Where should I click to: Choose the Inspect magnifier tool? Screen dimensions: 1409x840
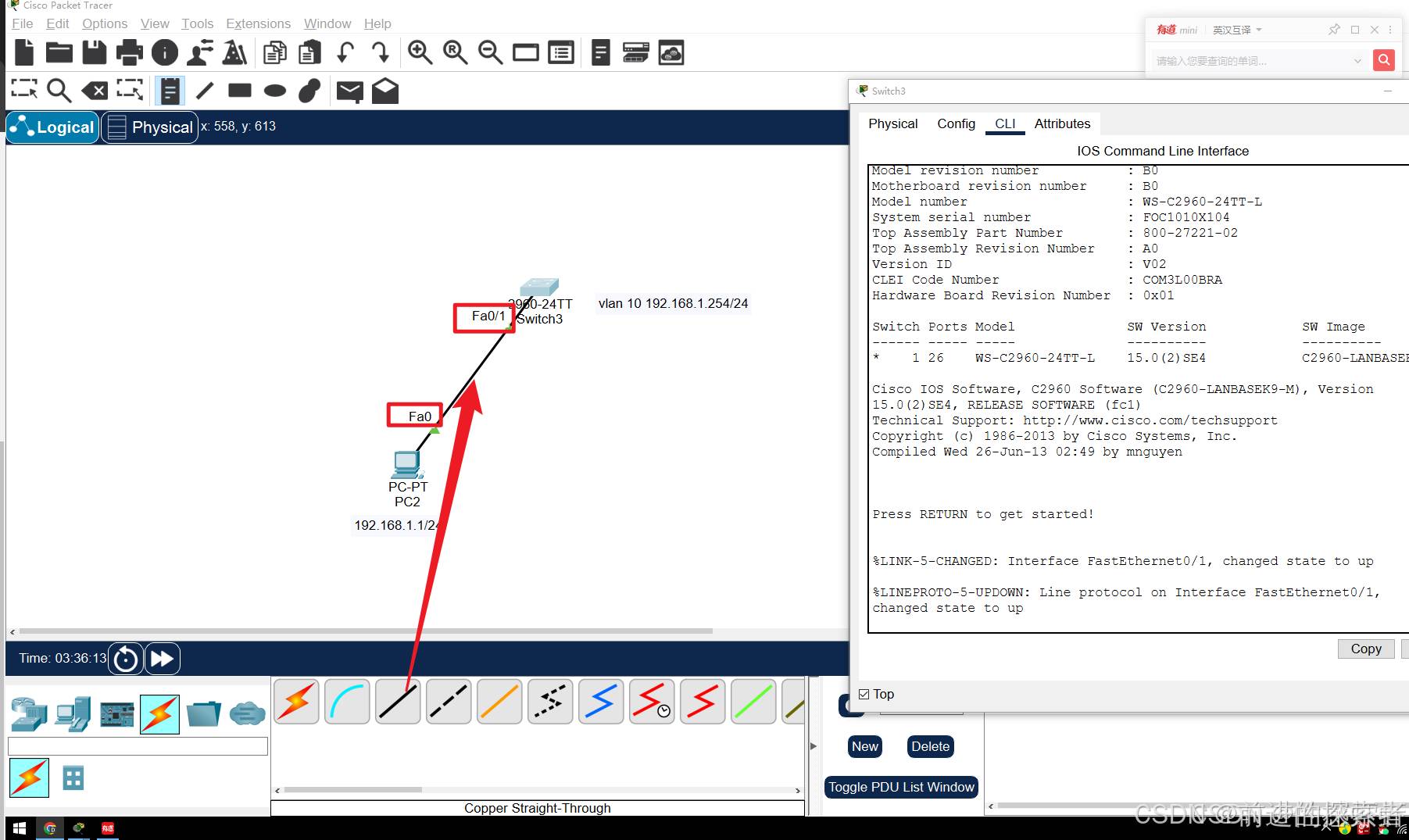point(59,91)
